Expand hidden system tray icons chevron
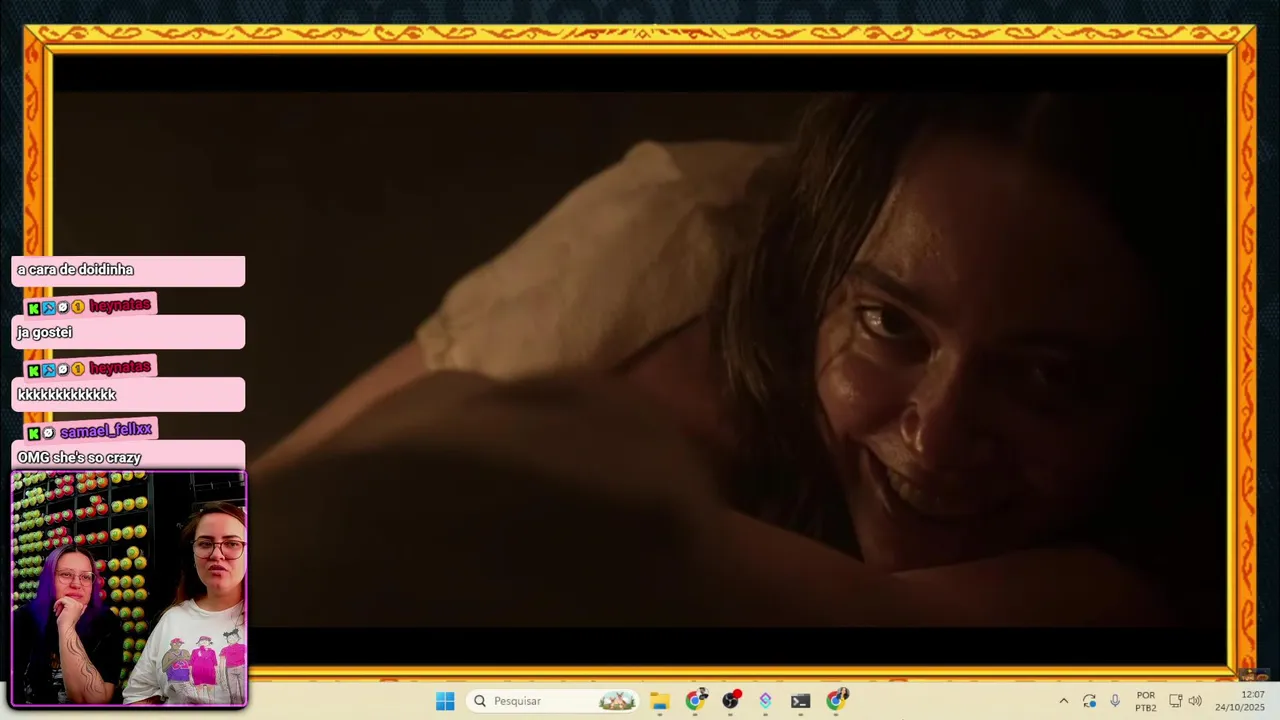Screen dimensions: 1280x720 click(x=1063, y=701)
